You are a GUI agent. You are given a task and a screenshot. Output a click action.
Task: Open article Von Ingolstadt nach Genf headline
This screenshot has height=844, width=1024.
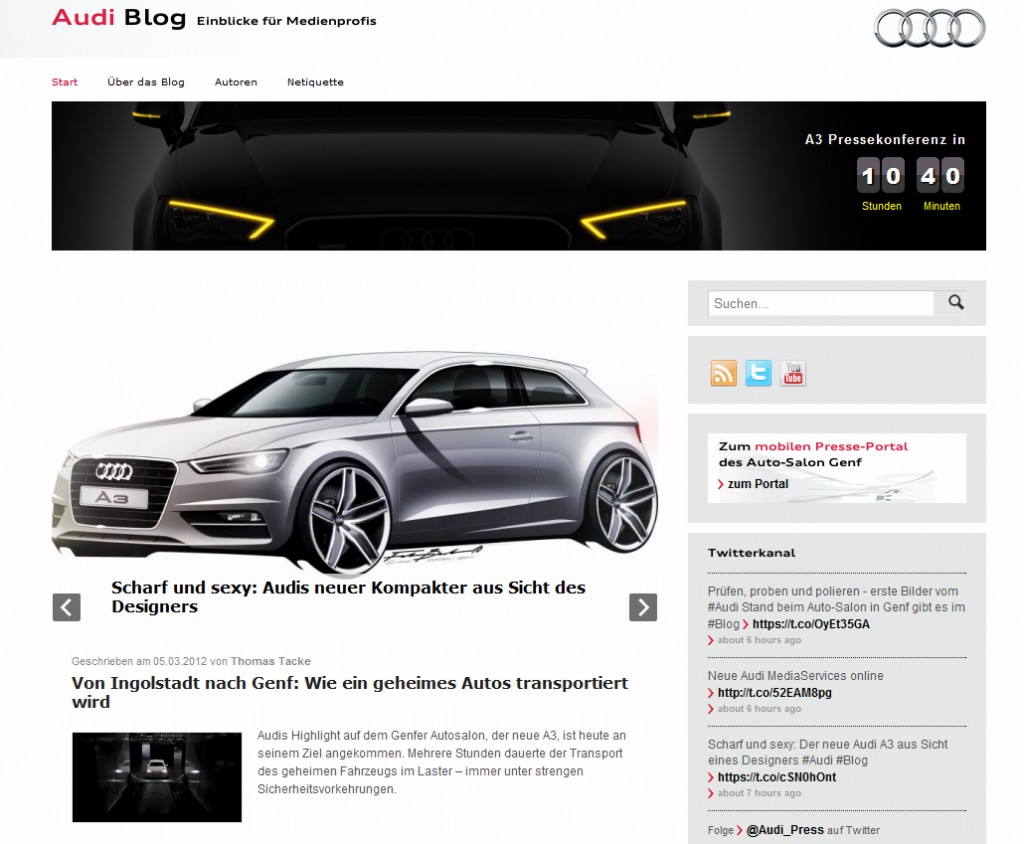[349, 692]
